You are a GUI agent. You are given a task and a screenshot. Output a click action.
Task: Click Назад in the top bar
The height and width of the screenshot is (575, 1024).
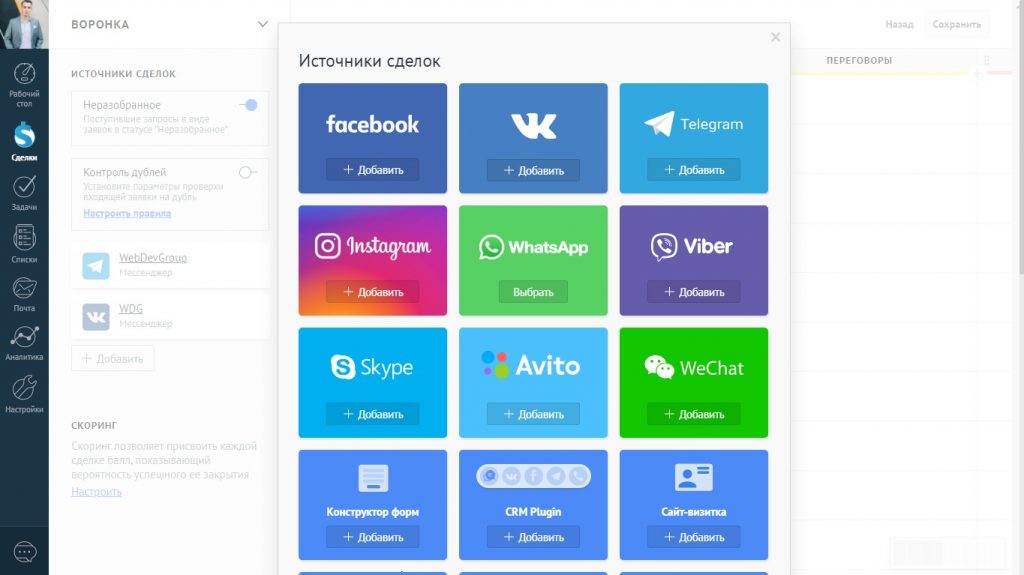coord(899,24)
